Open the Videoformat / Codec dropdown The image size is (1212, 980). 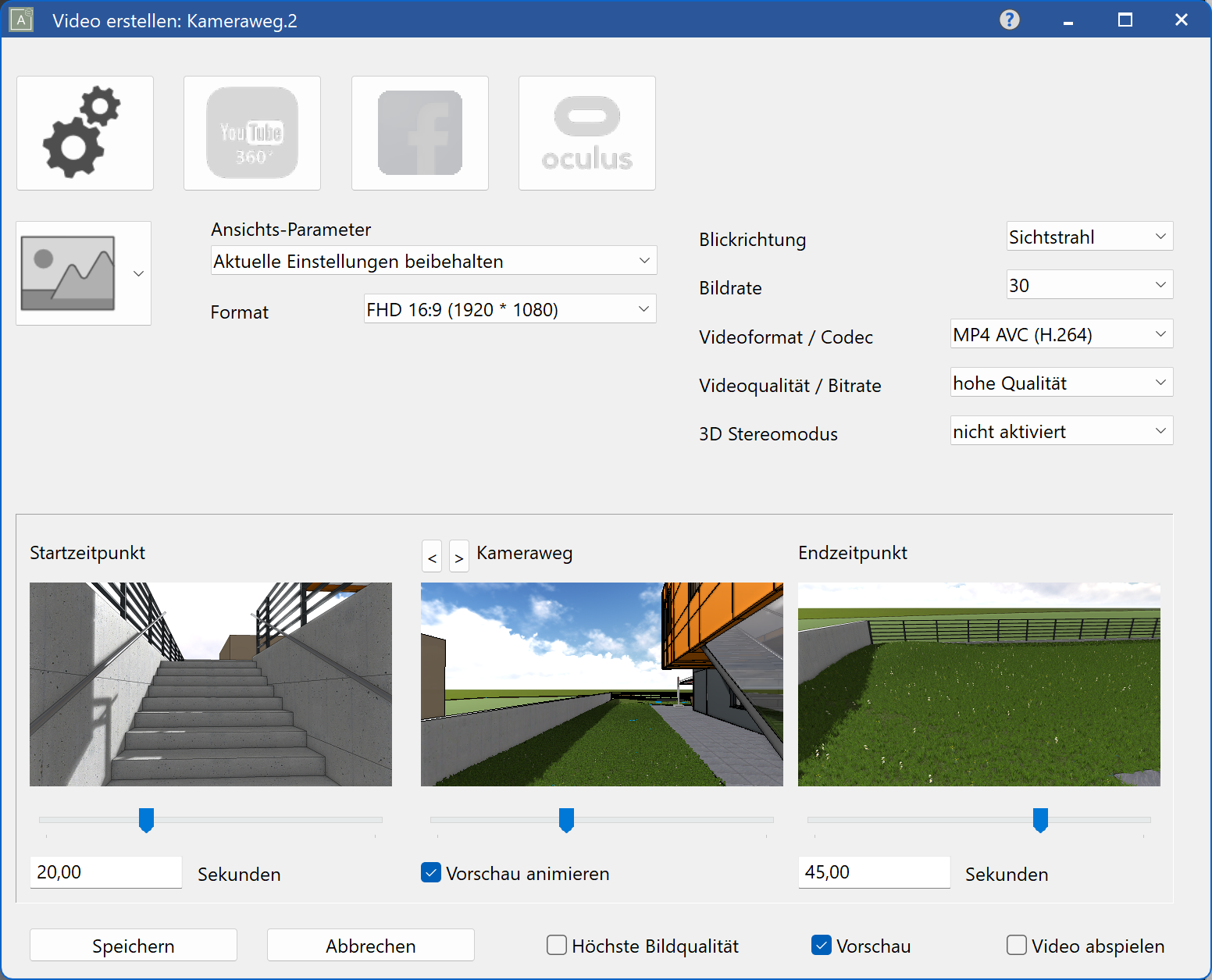pyautogui.click(x=1060, y=334)
